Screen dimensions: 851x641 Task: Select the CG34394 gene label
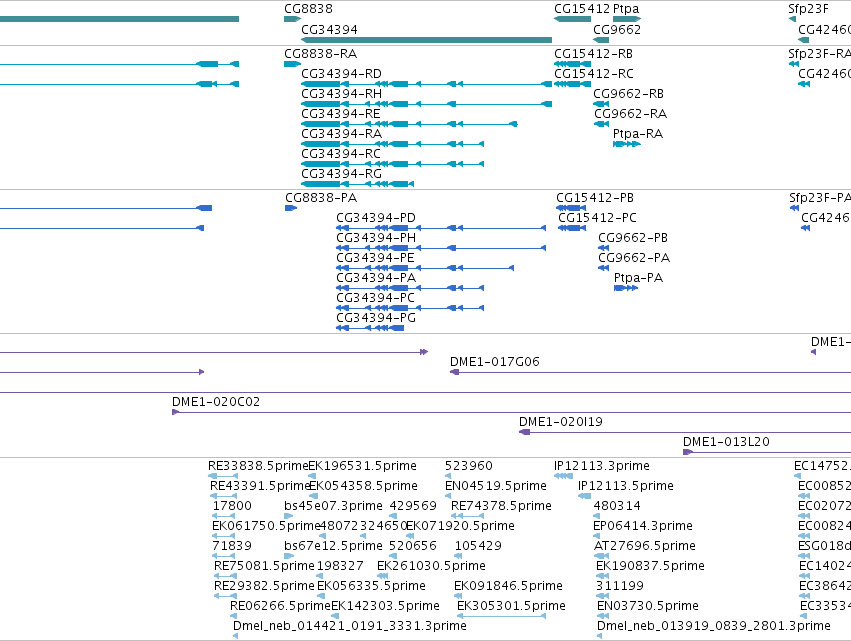click(x=329, y=29)
